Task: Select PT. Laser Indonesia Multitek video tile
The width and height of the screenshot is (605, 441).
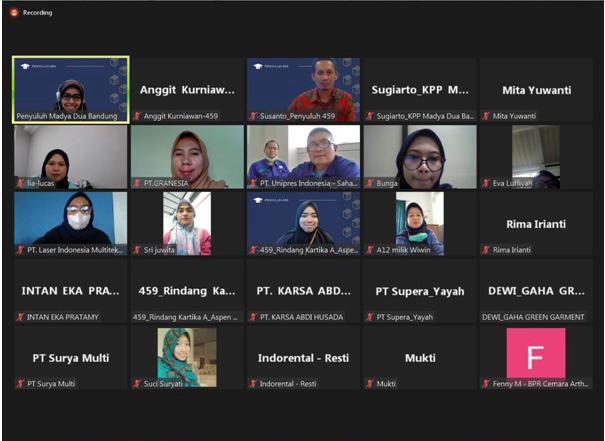Action: pyautogui.click(x=71, y=224)
